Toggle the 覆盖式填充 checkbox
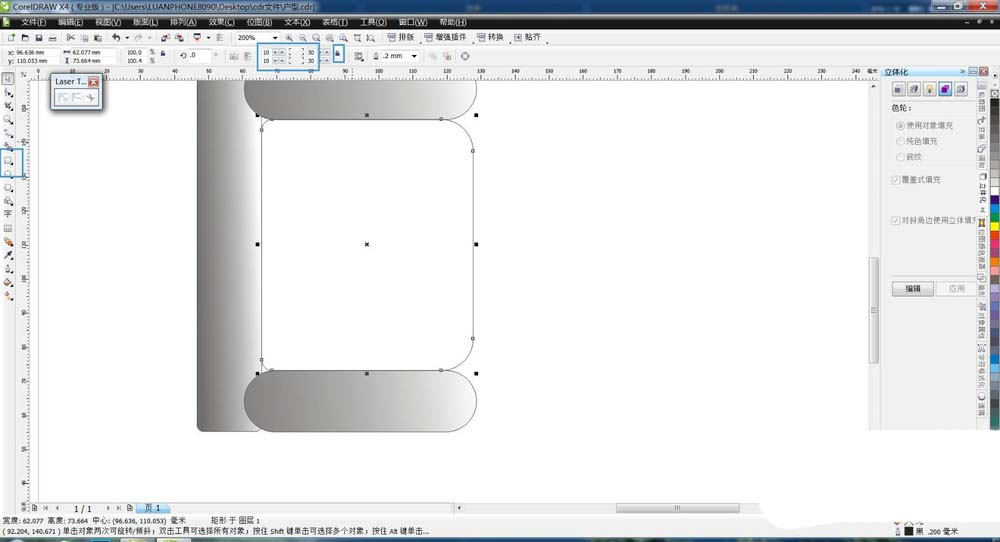The width and height of the screenshot is (1000, 542). (x=896, y=180)
